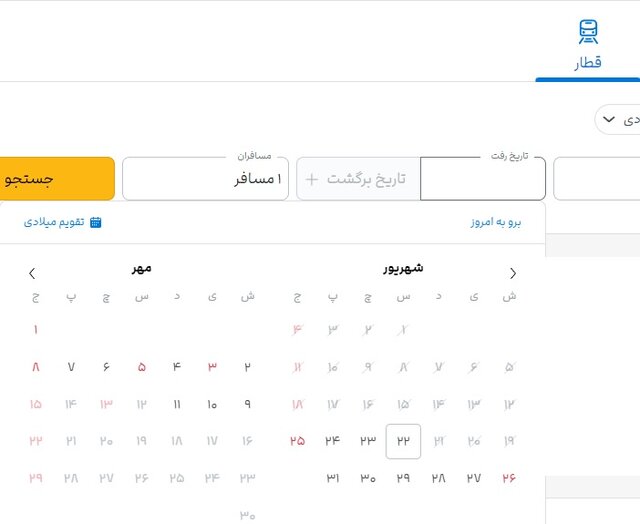Choose day ۳۱ of شهریور

(x=333, y=478)
